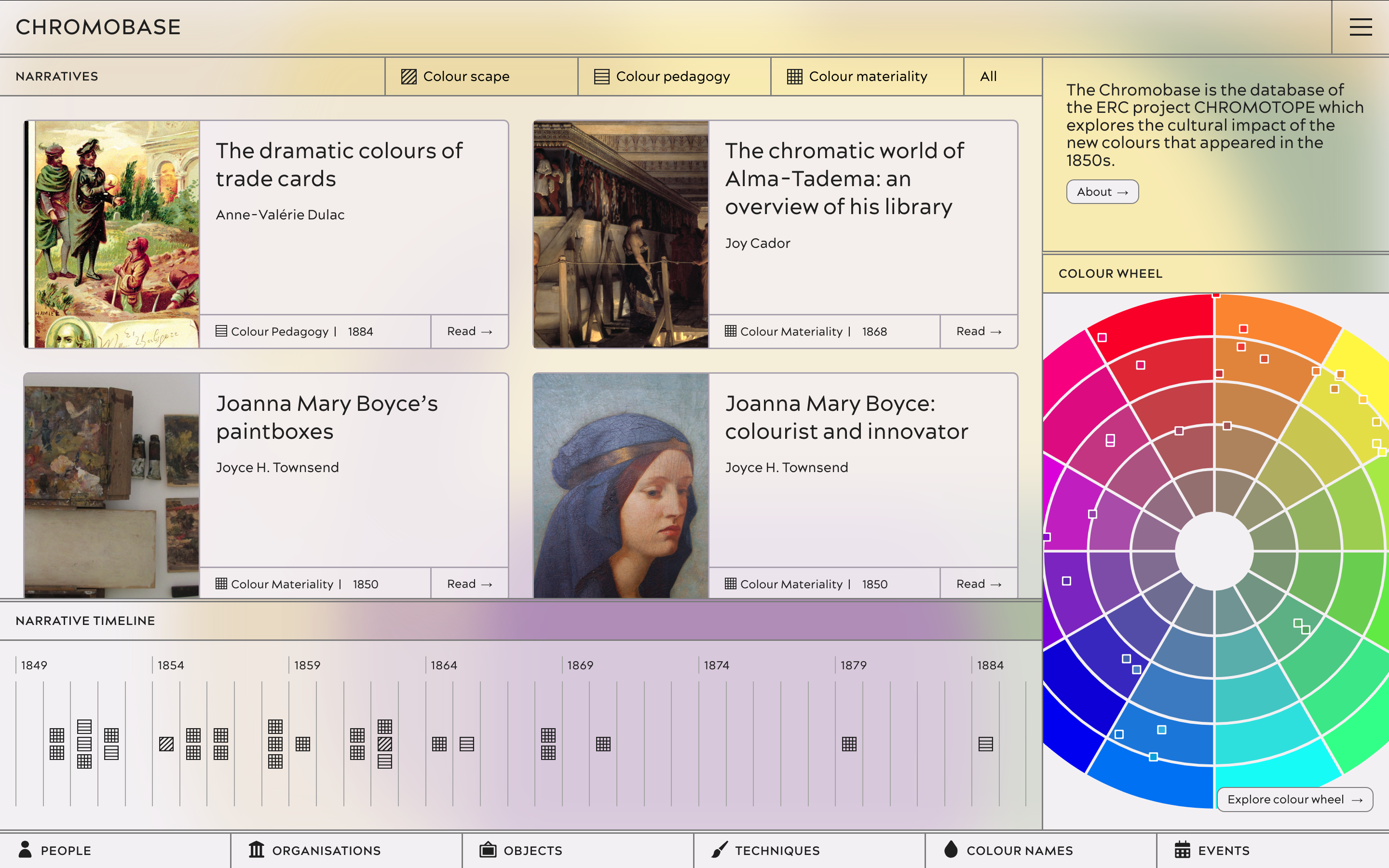Open the About page link
The image size is (1389, 868).
point(1102,192)
